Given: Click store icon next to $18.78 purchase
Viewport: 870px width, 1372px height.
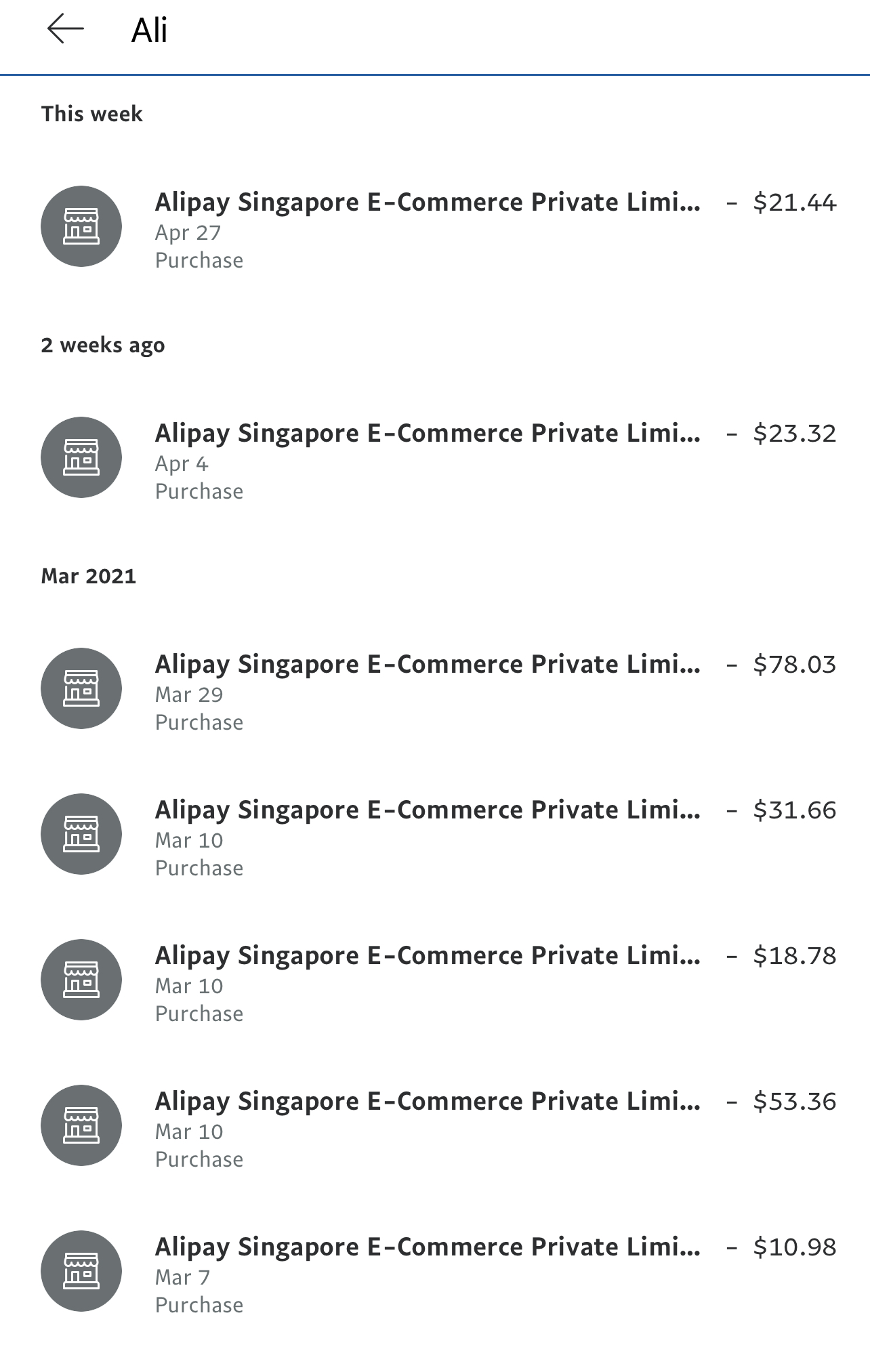Looking at the screenshot, I should click(x=81, y=980).
